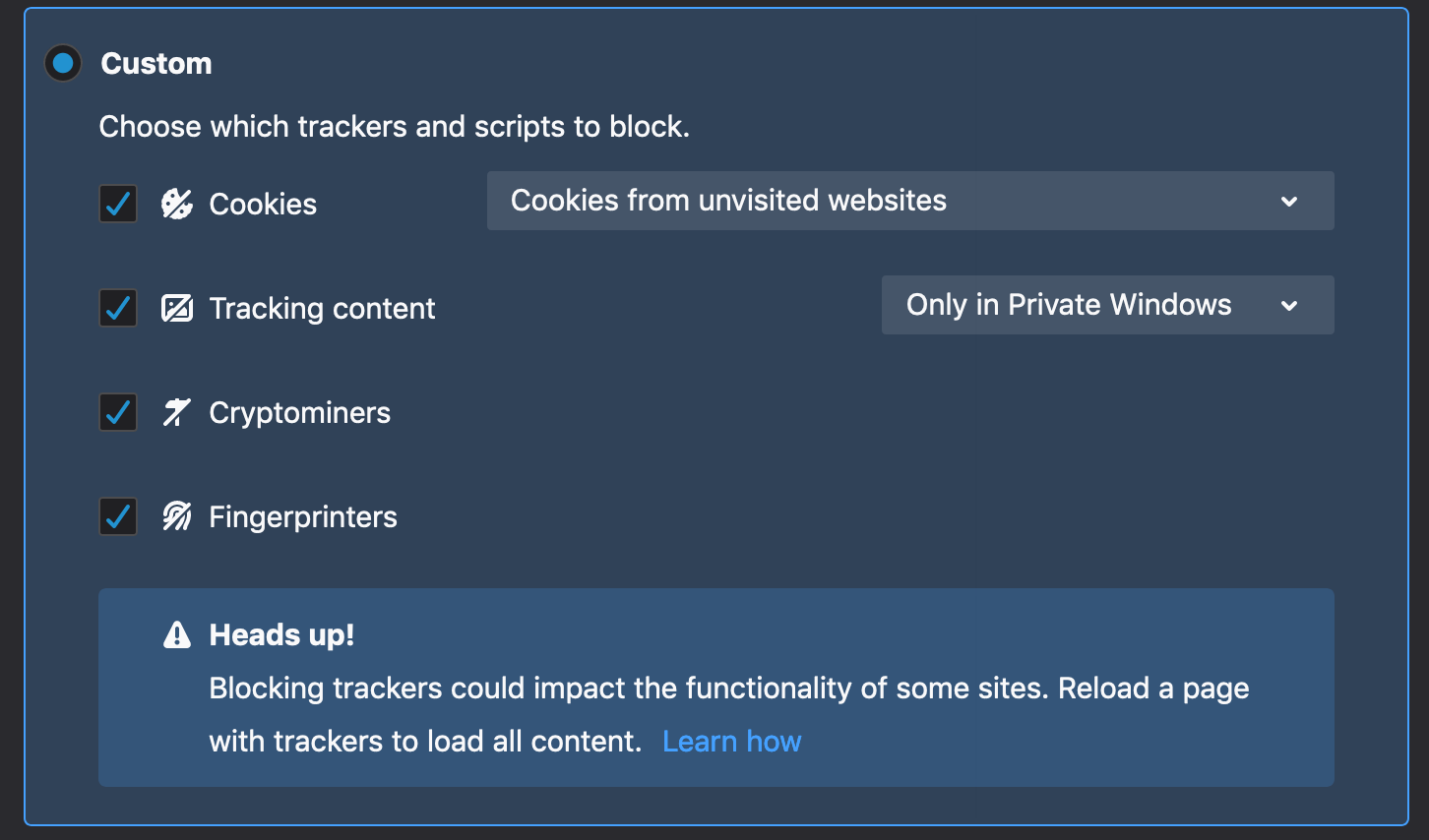
Task: Click the warning triangle in Heads up box
Action: pyautogui.click(x=175, y=634)
